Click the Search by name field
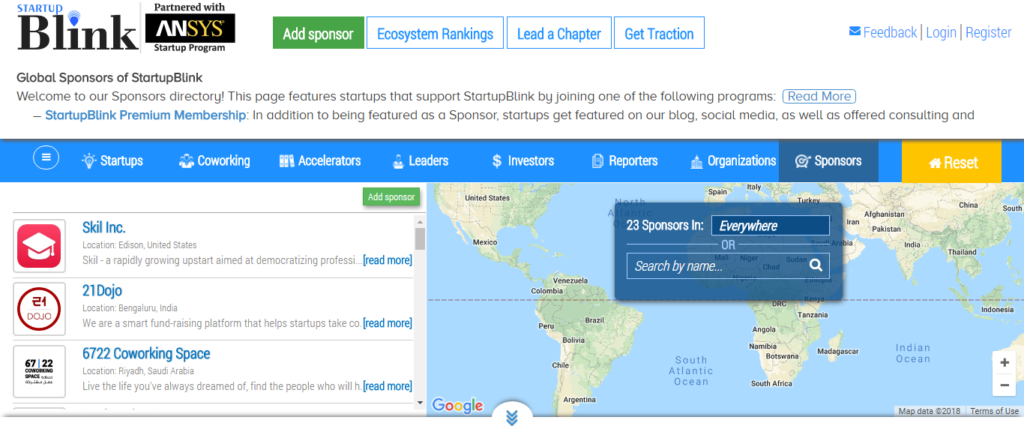The height and width of the screenshot is (441, 1024). click(x=716, y=266)
